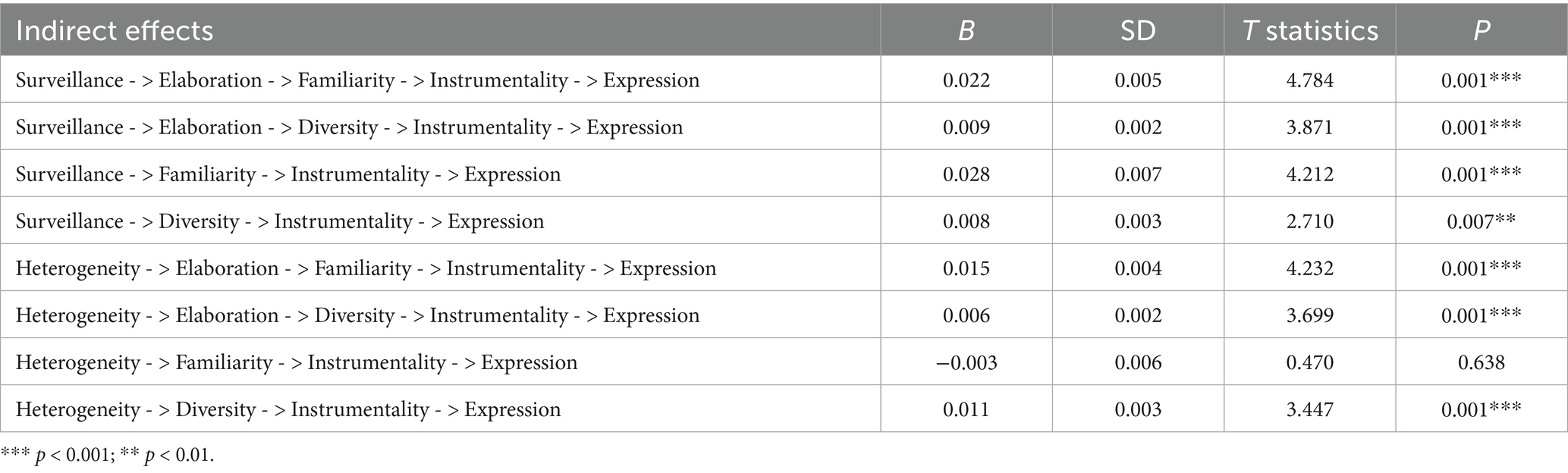Viewport: 1568px width, 473px height.
Task: Select the first row's Surveillance-Elaboration-Familiarity path label
Action: [357, 80]
